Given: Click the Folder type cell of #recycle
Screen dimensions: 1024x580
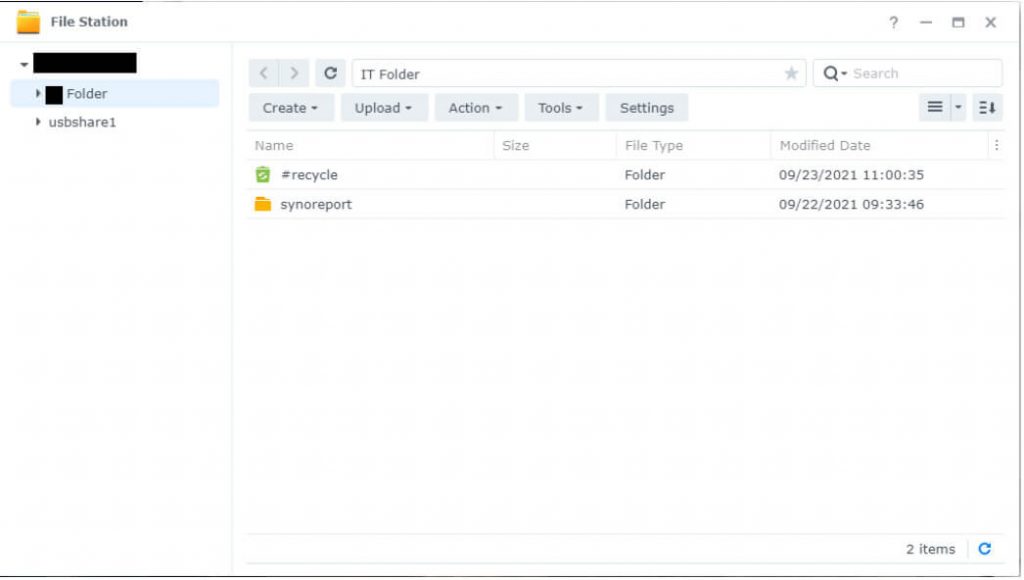Looking at the screenshot, I should coord(645,174).
